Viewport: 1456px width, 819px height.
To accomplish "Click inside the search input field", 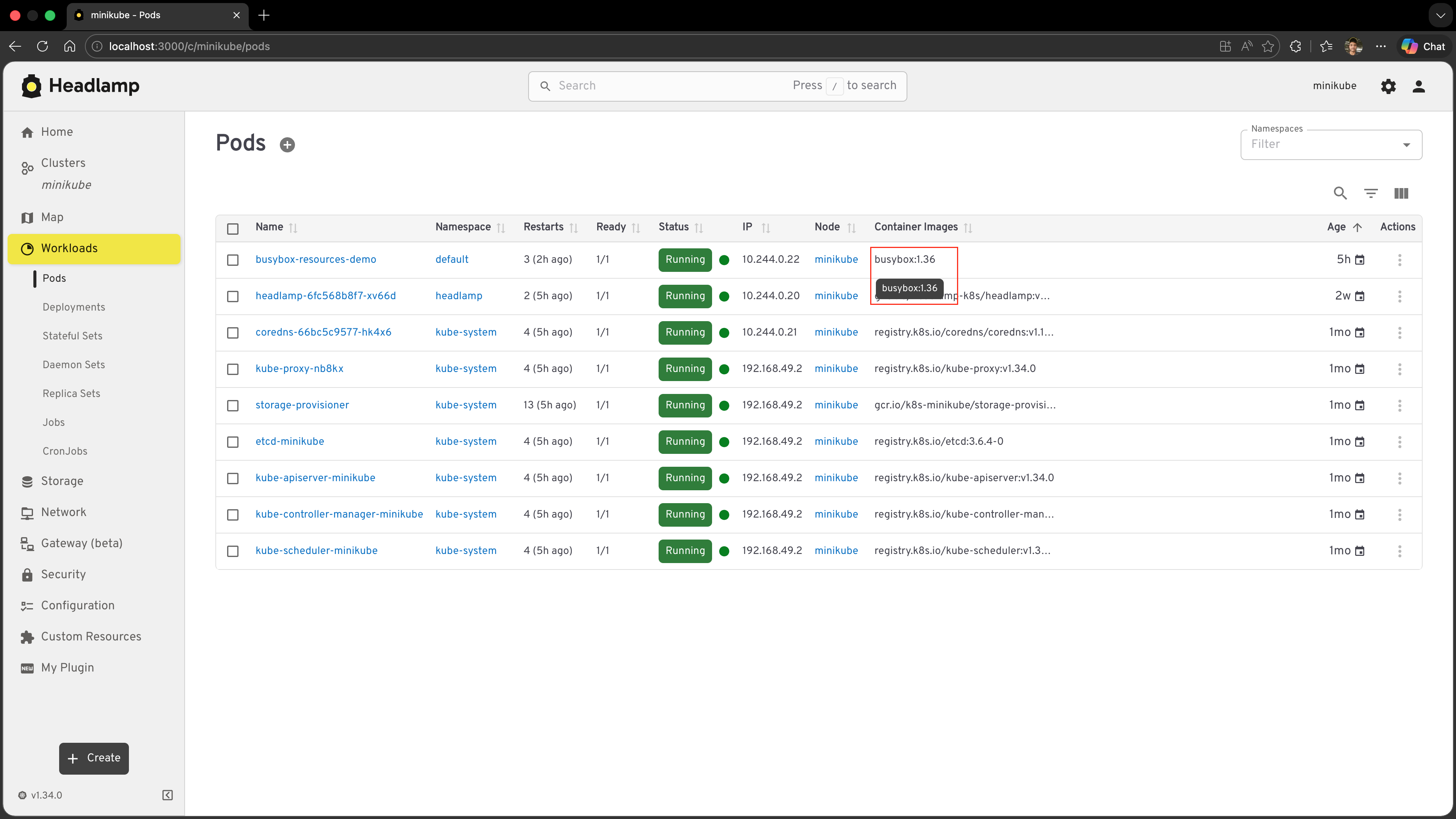I will 650,85.
